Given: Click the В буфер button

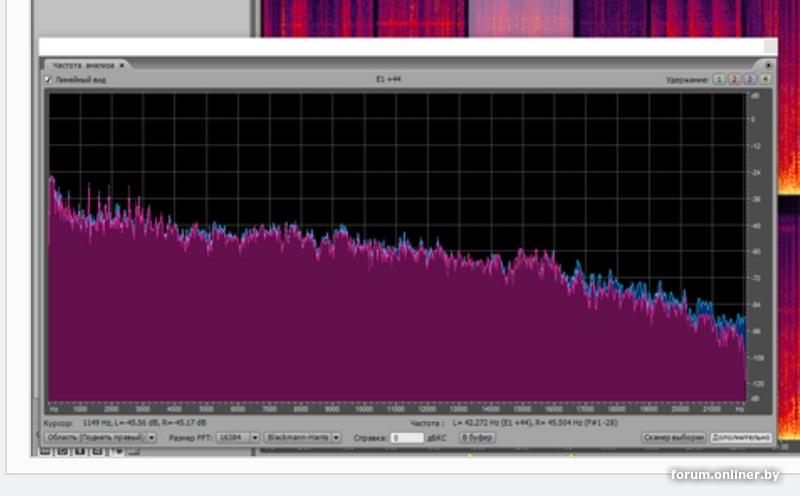Looking at the screenshot, I should coord(477,438).
